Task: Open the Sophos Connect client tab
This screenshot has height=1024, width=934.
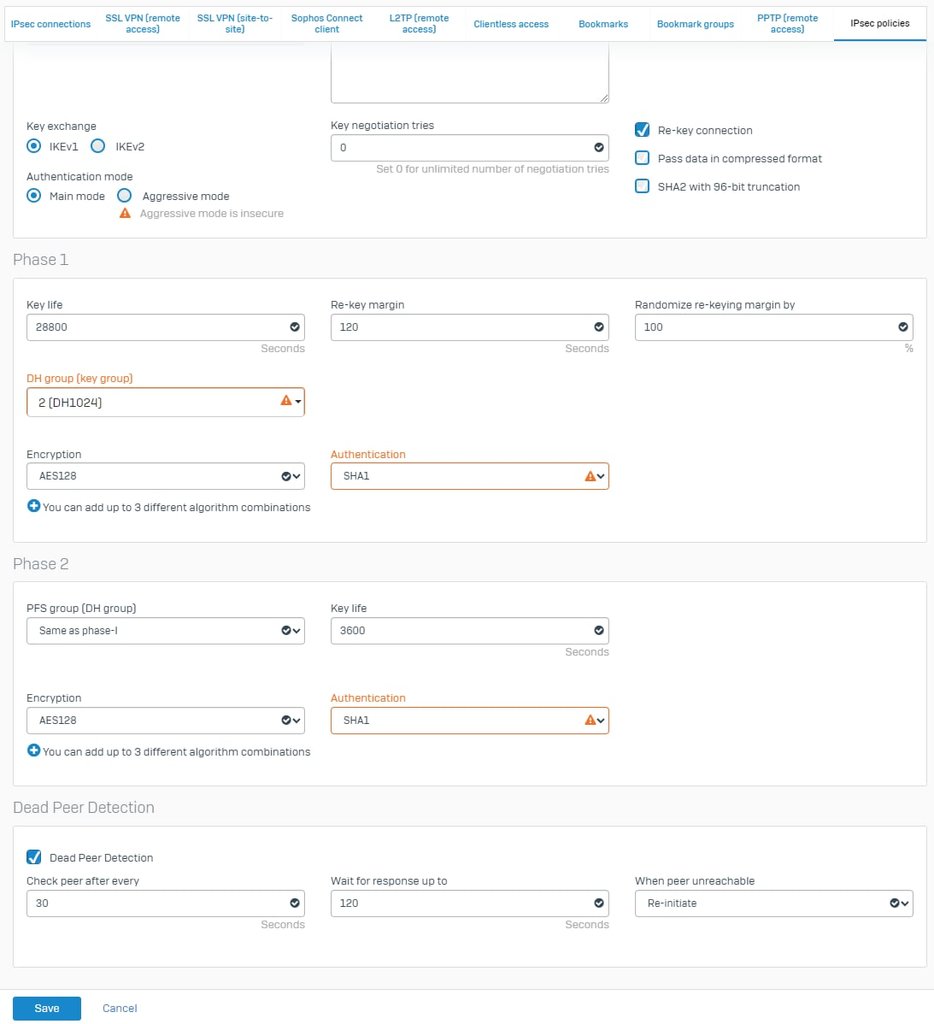Action: click(x=327, y=24)
